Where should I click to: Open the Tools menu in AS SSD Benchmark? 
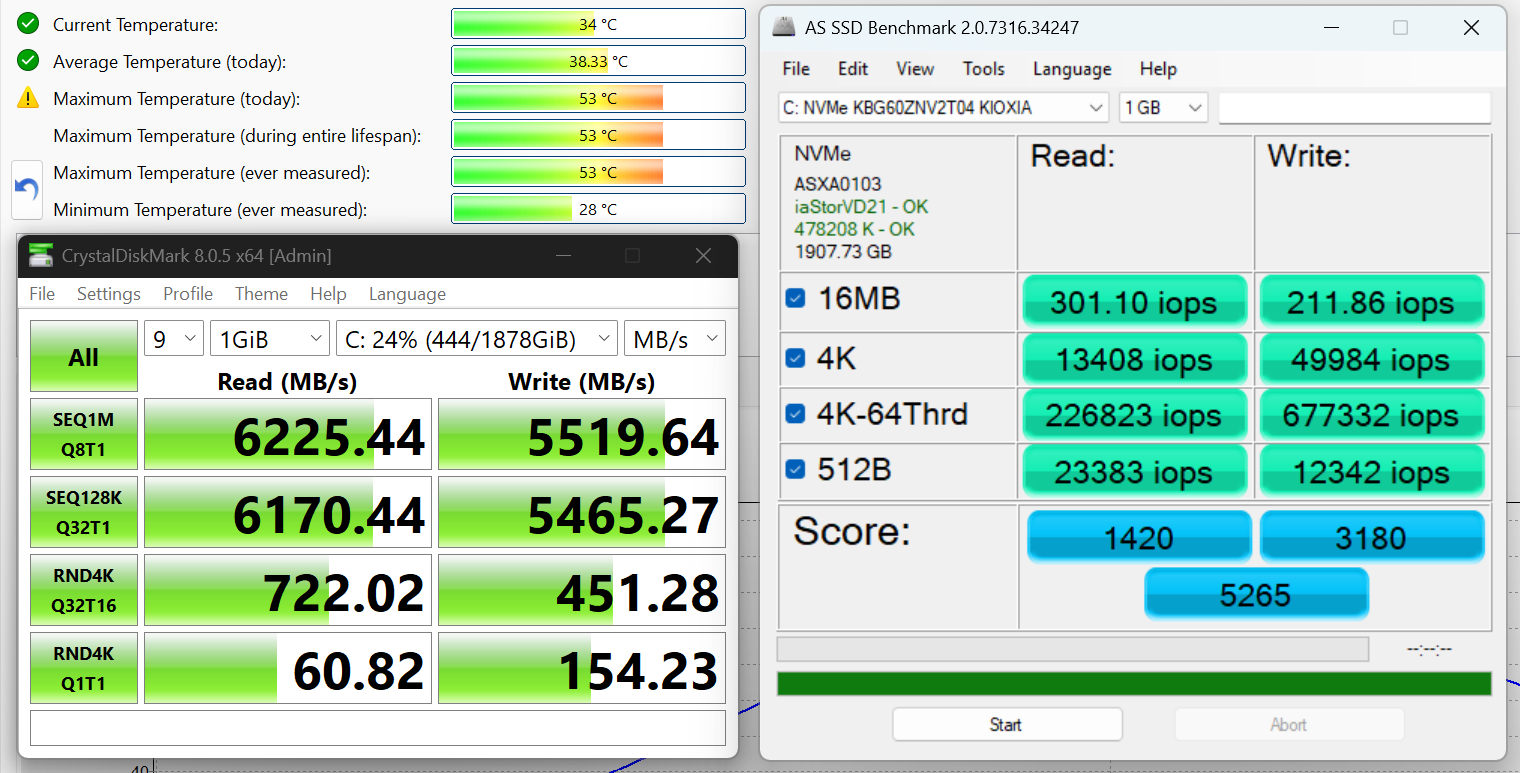point(983,69)
